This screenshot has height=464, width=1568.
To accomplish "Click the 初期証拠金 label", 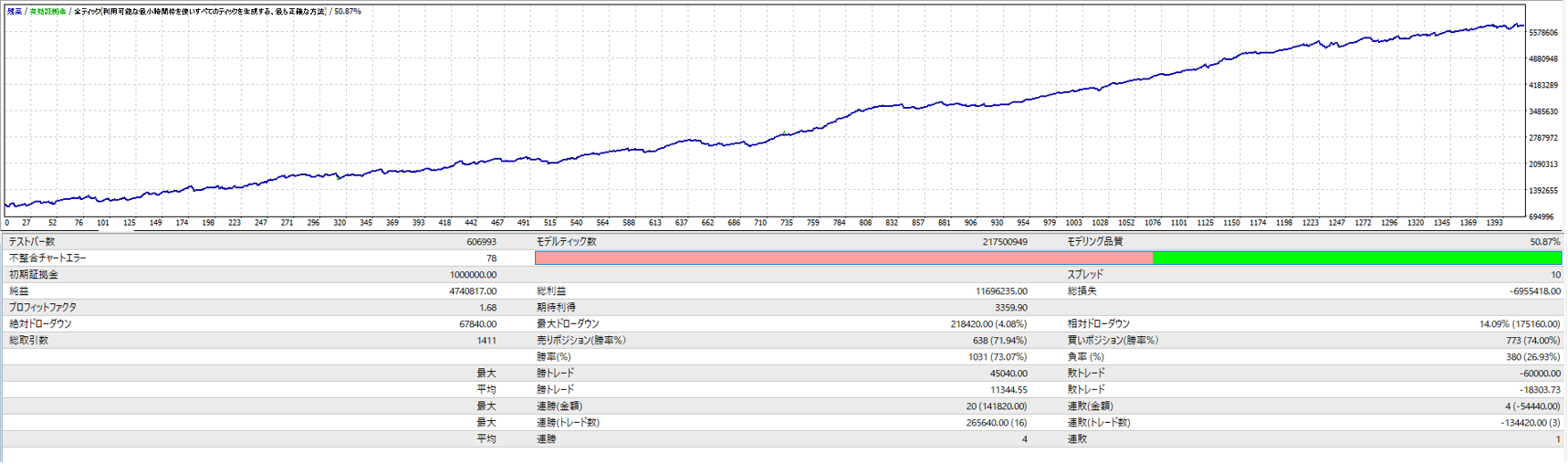I will pos(34,275).
